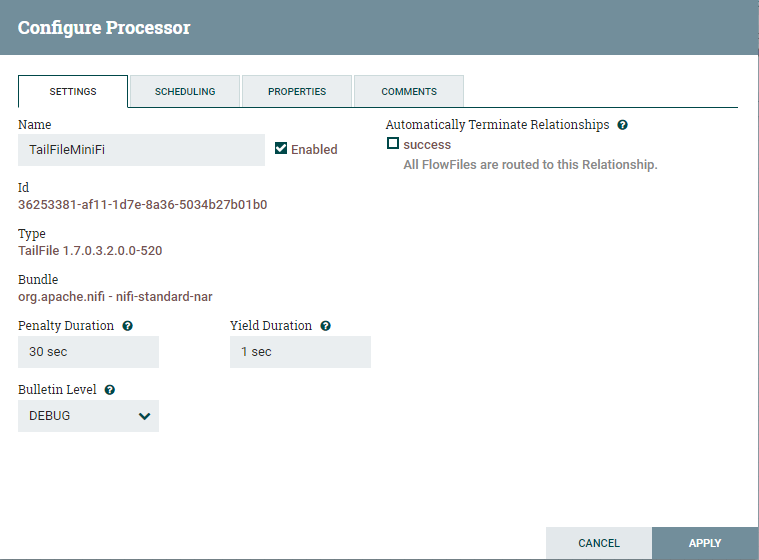Open the Bulletin Level DEBUG dropdown
The image size is (759, 560).
88,416
